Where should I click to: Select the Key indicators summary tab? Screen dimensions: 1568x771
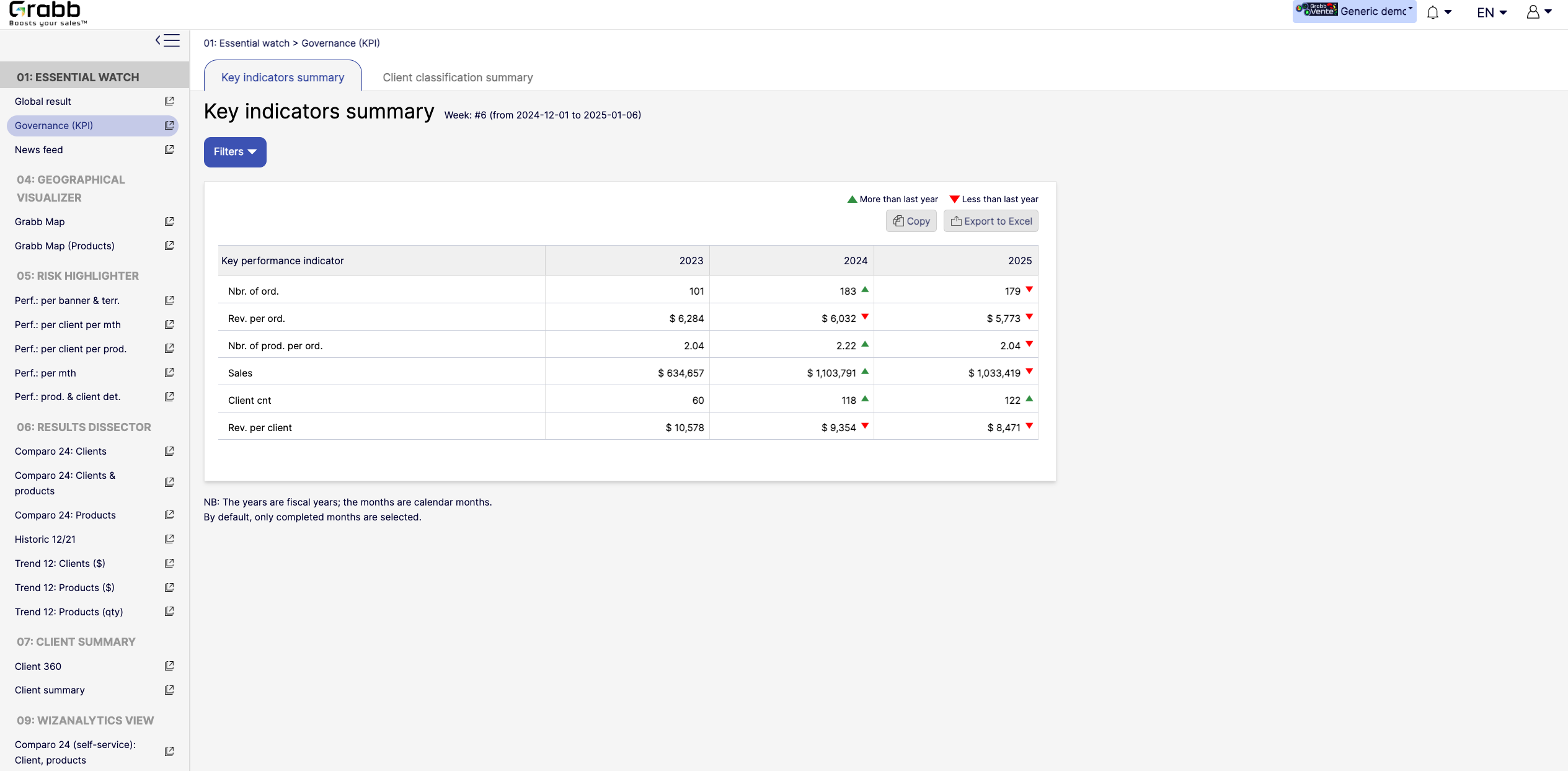pos(283,78)
